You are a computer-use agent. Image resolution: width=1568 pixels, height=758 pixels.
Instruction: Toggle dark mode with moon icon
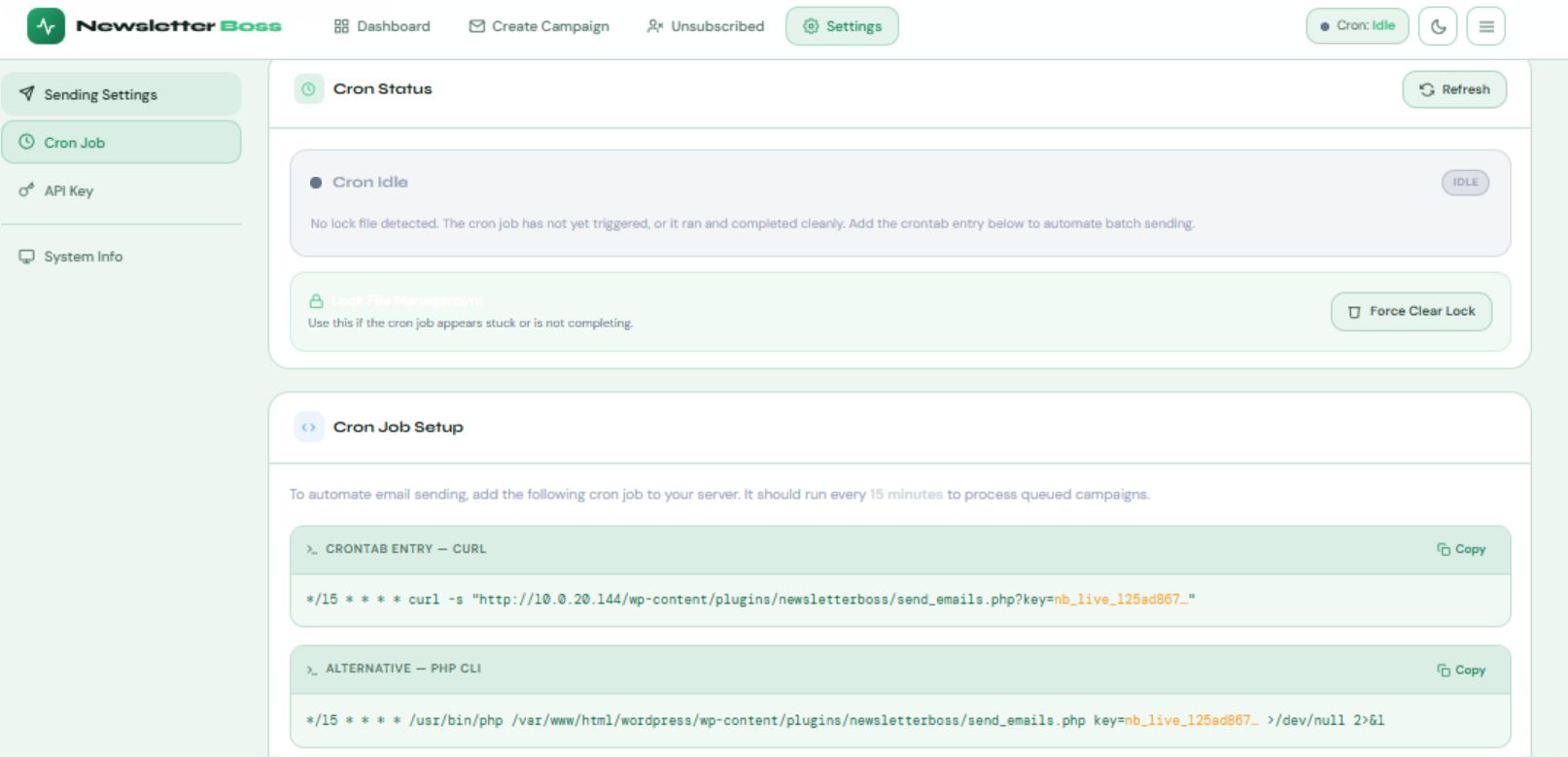point(1438,26)
